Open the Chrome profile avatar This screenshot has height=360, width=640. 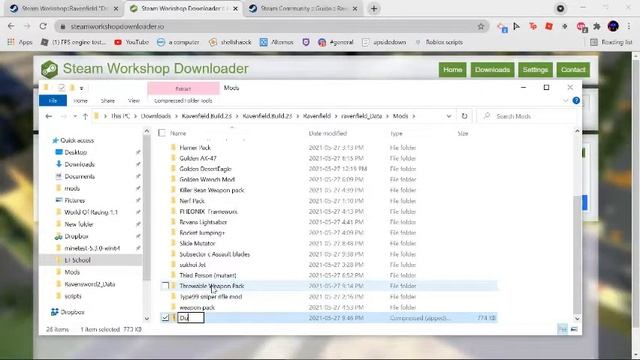click(x=613, y=27)
